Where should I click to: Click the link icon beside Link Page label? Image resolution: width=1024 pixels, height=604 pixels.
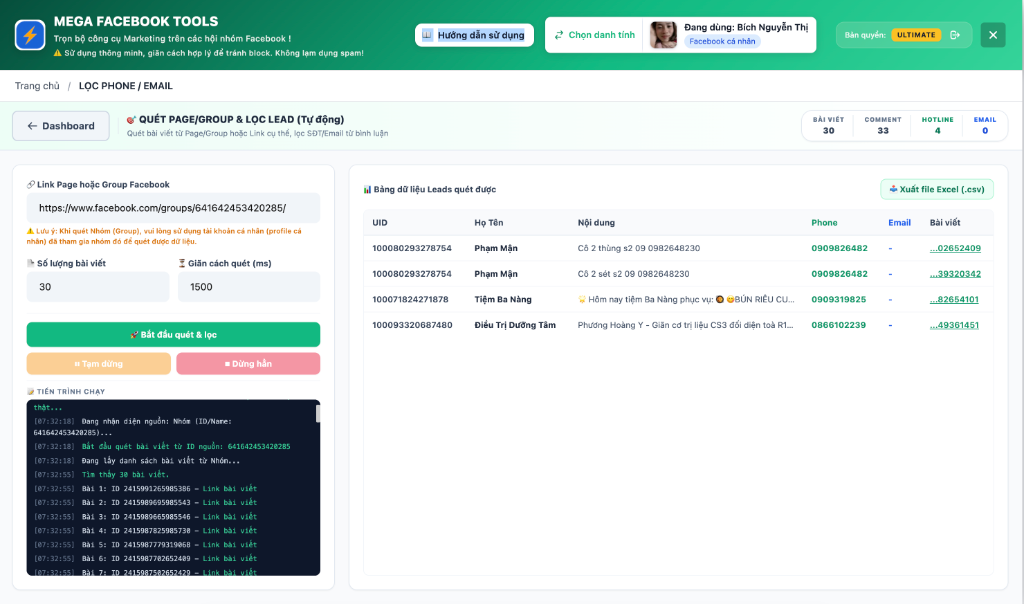pyautogui.click(x=31, y=185)
